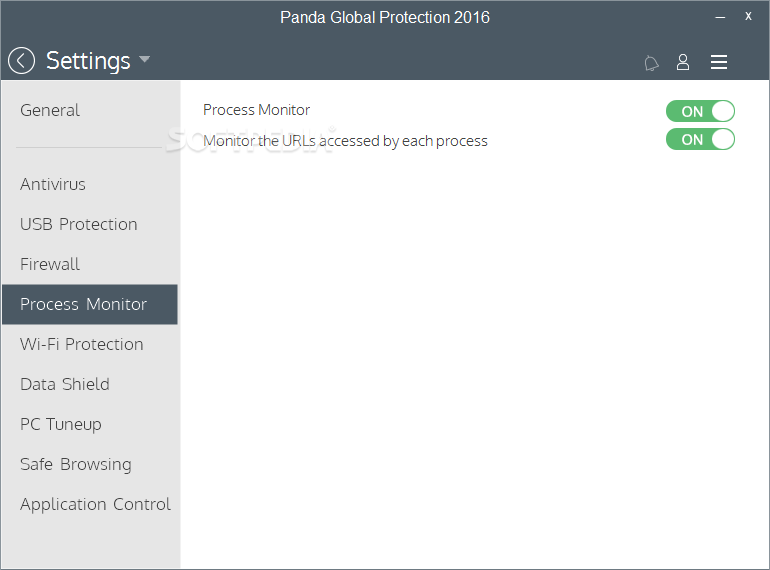Close the Panda Global Protection window
The width and height of the screenshot is (770, 570).
(x=748, y=16)
